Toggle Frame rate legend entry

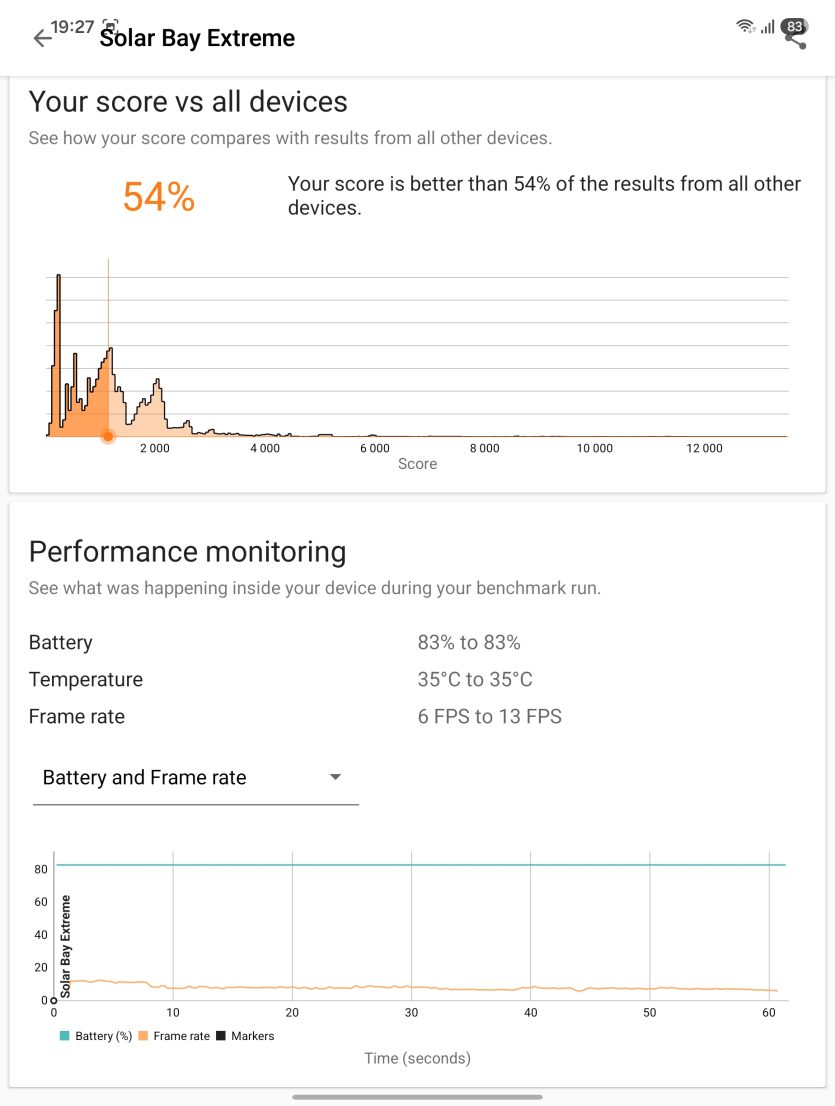(x=174, y=1035)
